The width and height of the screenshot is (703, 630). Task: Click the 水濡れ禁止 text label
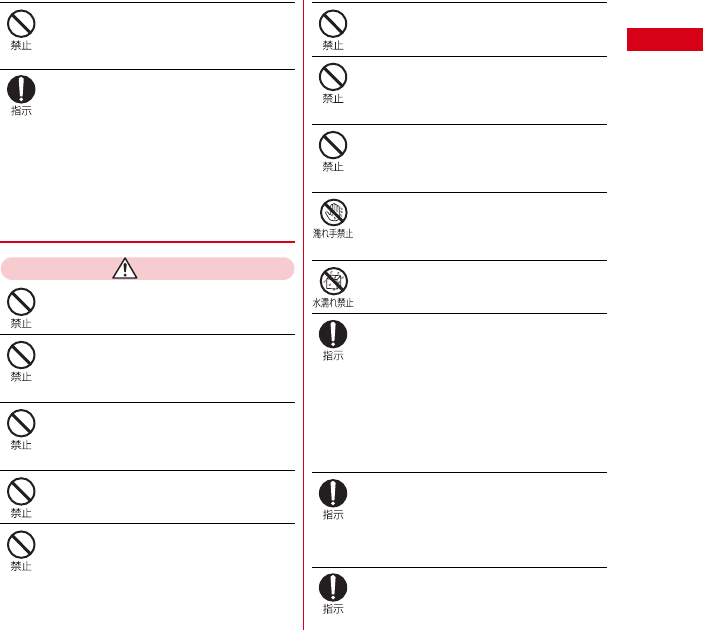point(333,303)
